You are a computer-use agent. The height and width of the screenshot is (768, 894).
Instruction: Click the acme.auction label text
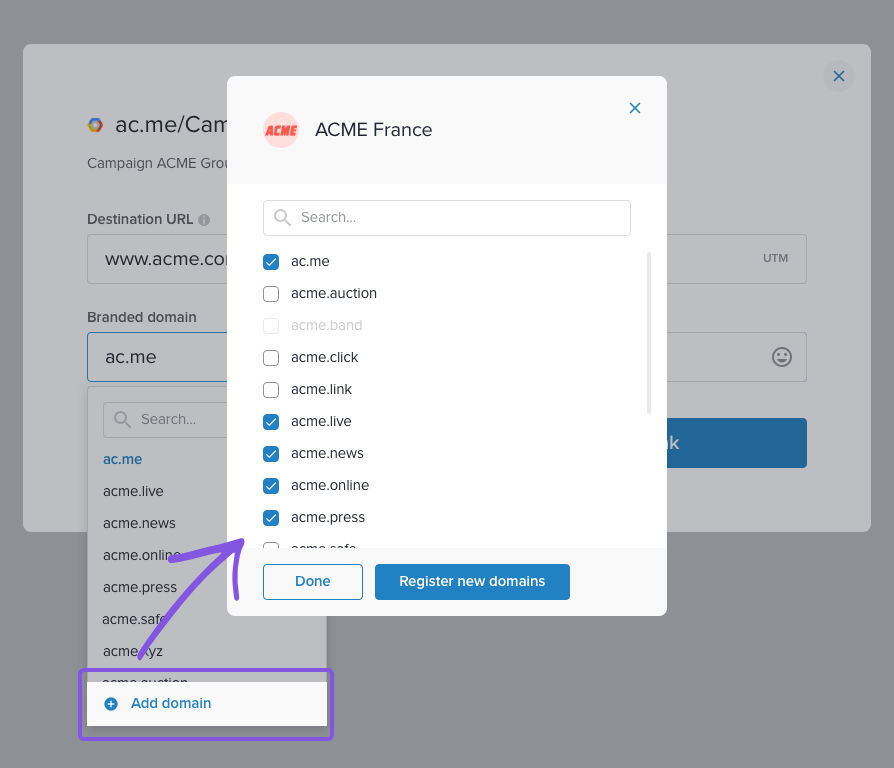tap(334, 293)
